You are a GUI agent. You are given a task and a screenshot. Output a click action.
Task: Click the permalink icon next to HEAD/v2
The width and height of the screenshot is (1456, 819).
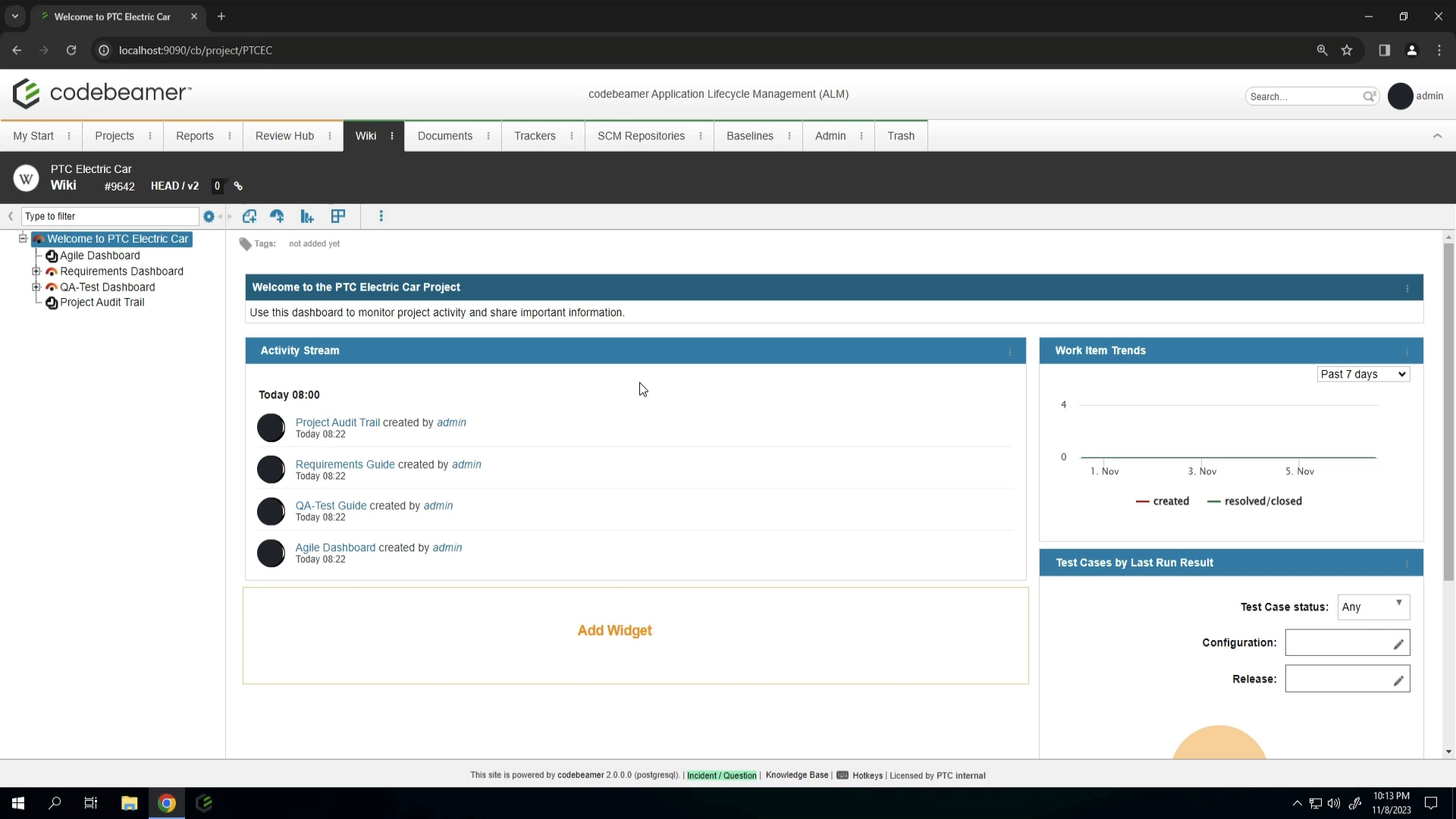237,186
